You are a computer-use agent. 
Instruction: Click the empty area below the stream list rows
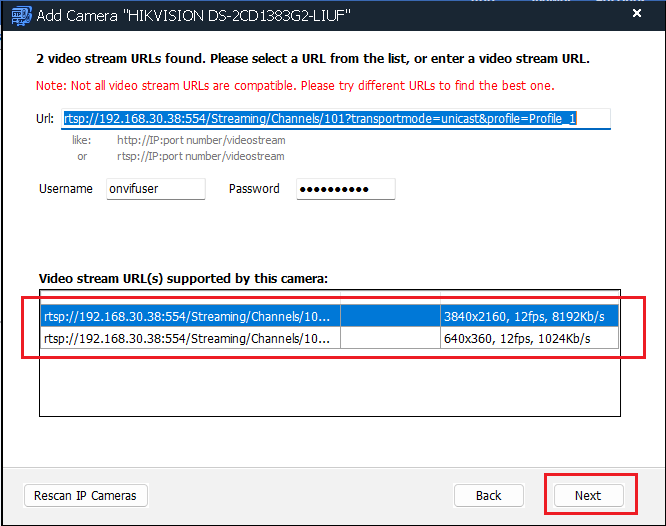(x=330, y=385)
